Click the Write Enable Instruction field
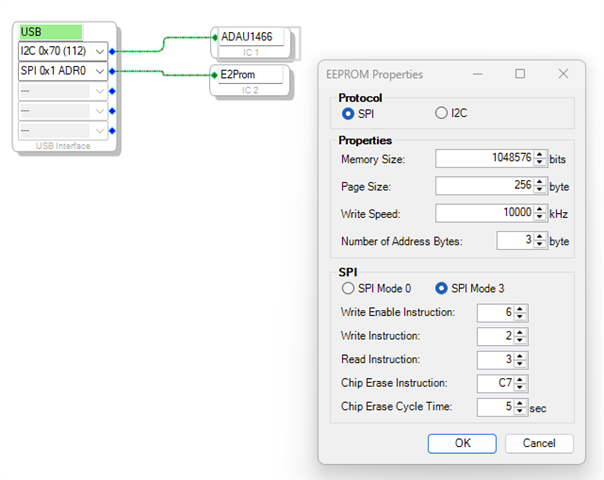604x480 pixels. (495, 312)
